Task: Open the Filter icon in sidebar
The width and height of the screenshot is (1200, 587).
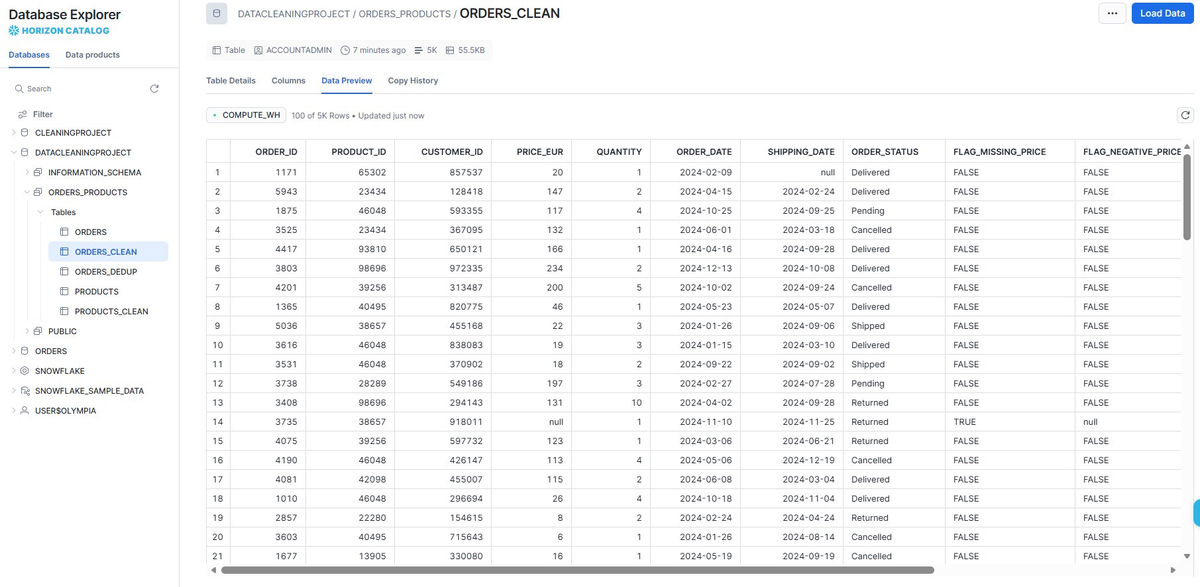Action: click(21, 114)
